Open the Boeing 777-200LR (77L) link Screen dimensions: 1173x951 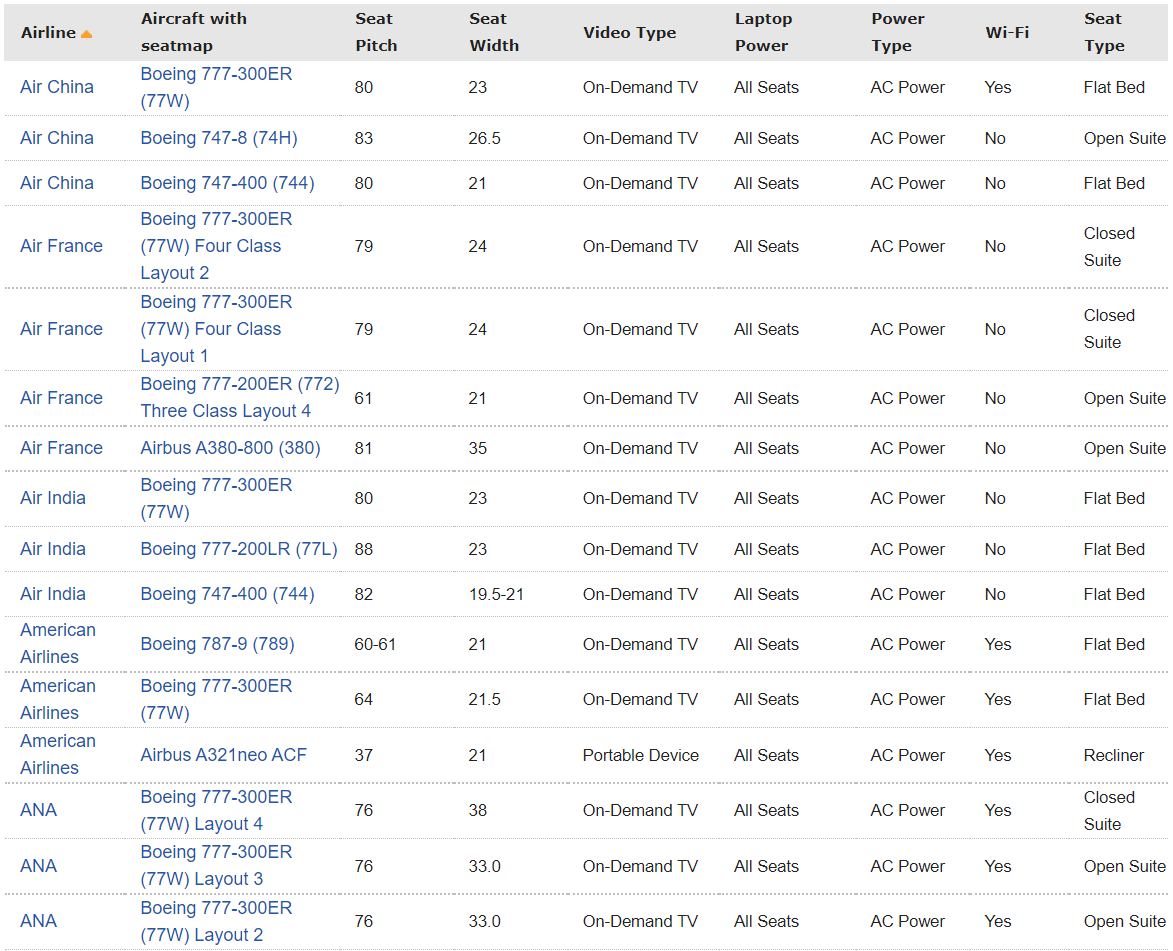click(238, 549)
